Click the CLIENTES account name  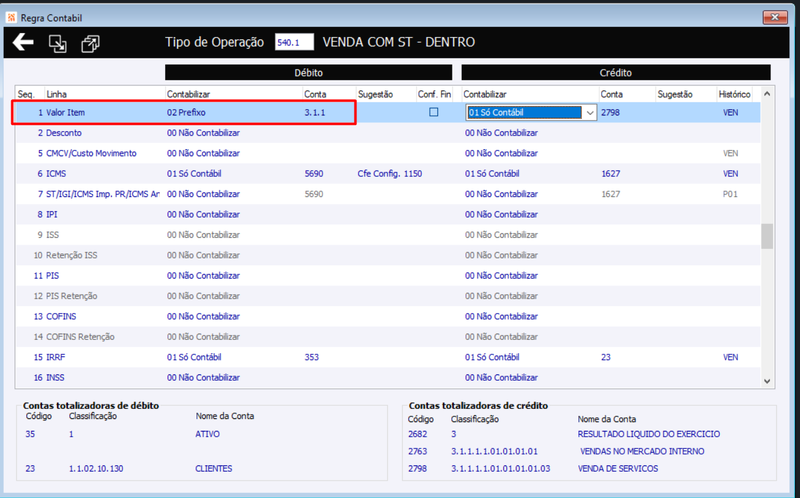pyautogui.click(x=213, y=468)
